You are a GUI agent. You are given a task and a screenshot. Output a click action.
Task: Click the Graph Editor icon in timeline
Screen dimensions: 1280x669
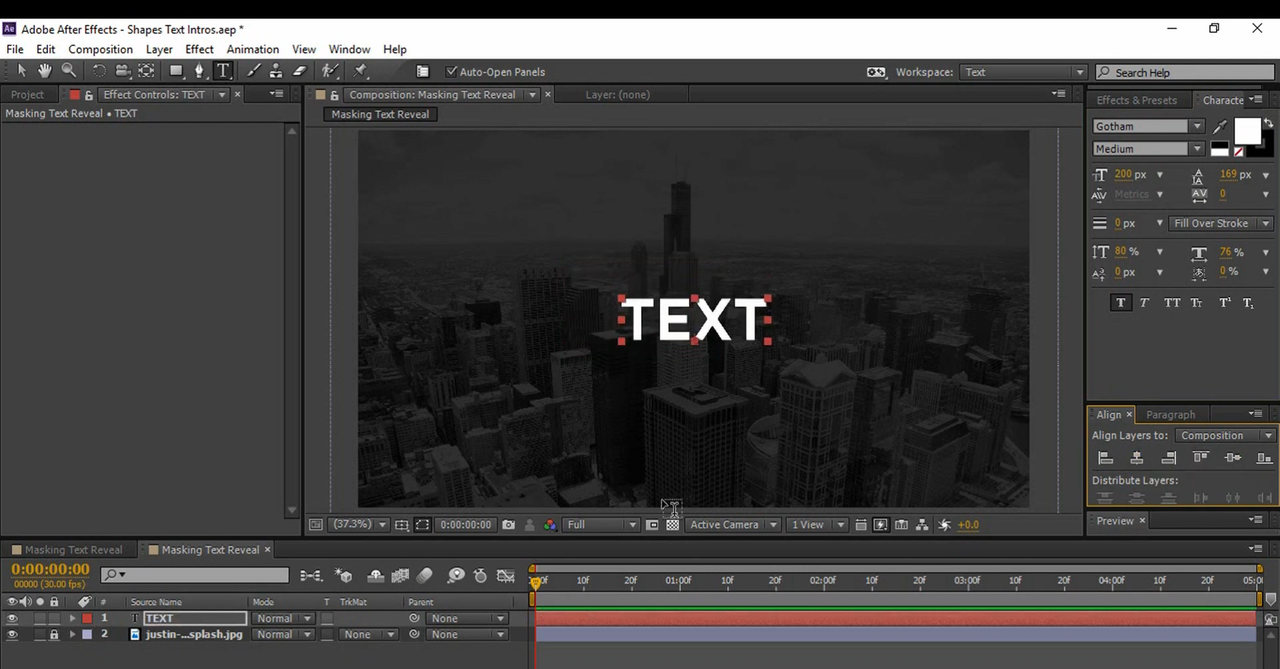(x=506, y=575)
